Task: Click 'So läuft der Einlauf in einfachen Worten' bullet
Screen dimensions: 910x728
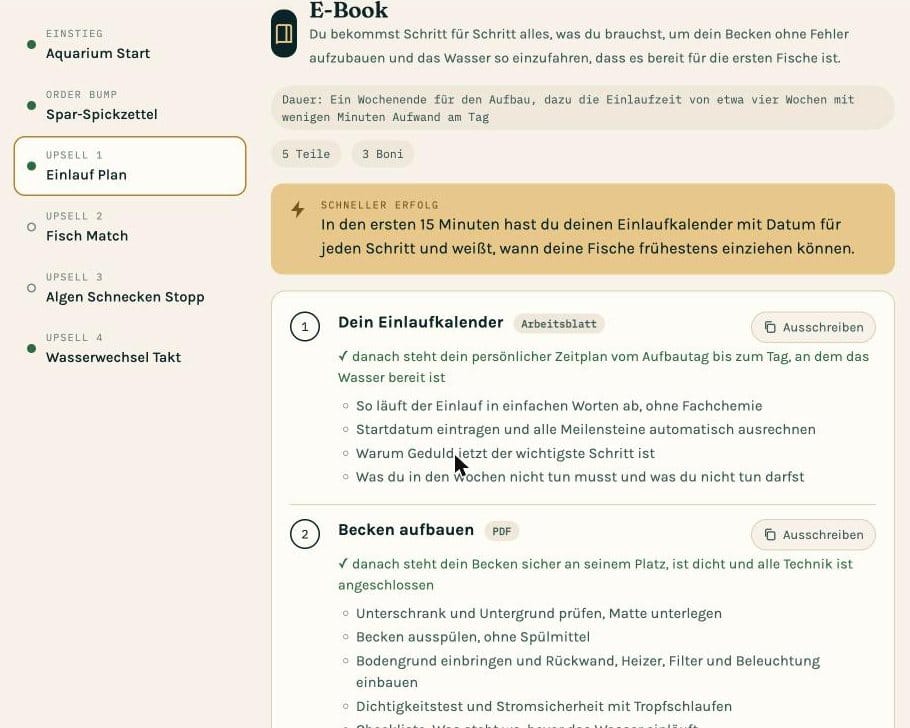Action: pyautogui.click(x=559, y=406)
